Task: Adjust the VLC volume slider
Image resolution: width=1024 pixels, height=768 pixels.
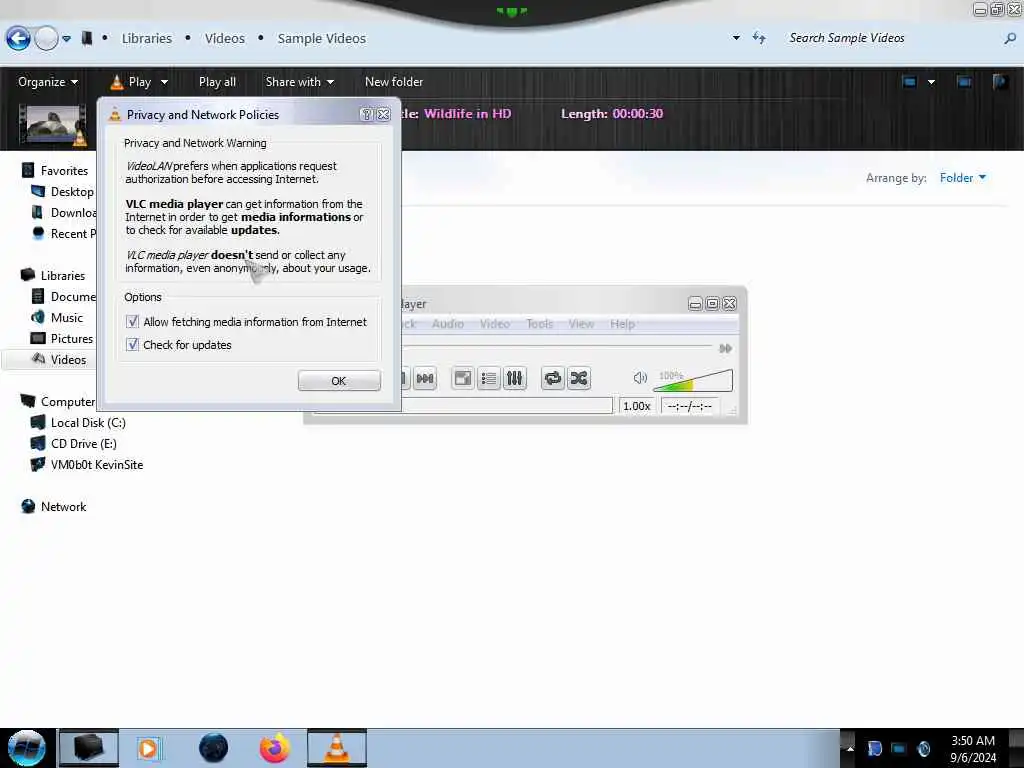Action: 693,379
